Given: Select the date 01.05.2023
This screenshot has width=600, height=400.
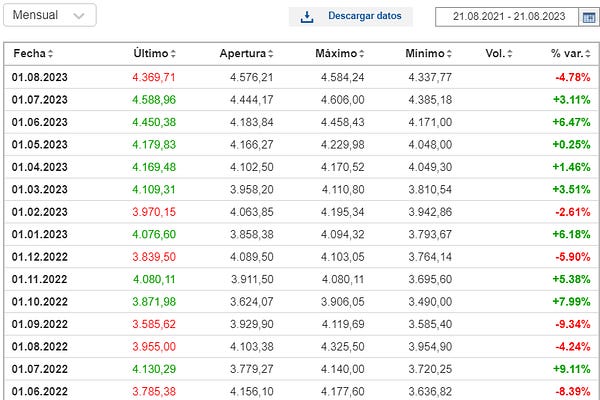Looking at the screenshot, I should coord(39,145).
